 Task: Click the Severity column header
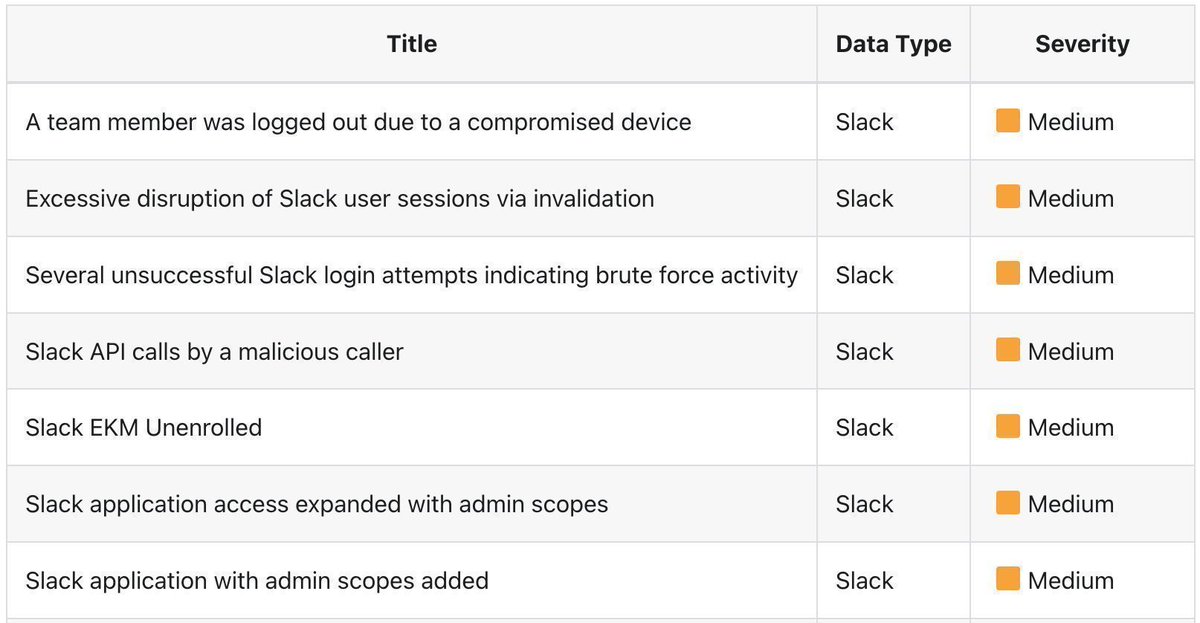coord(1082,44)
